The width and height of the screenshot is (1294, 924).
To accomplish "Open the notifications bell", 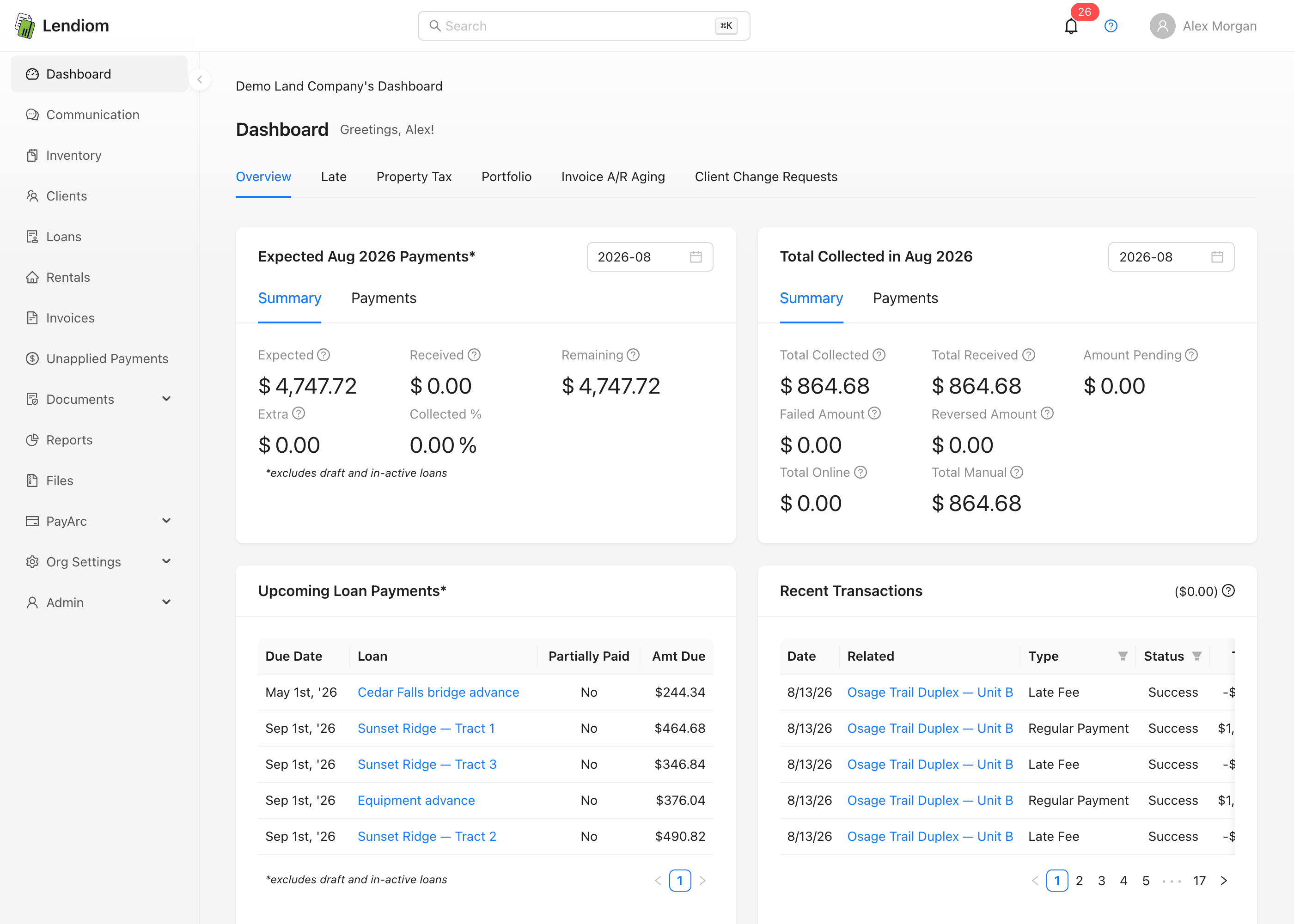I will coord(1071,26).
